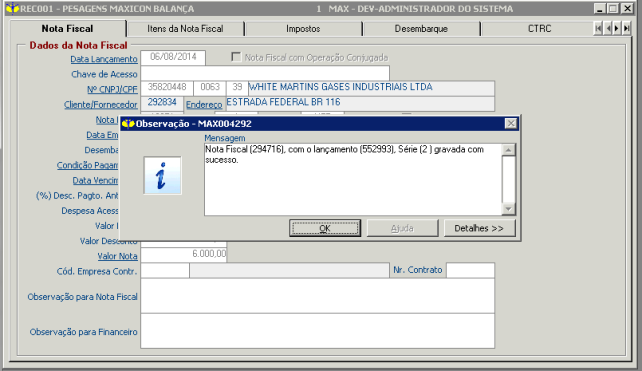Open the Data Lançamento link

pos(104,59)
